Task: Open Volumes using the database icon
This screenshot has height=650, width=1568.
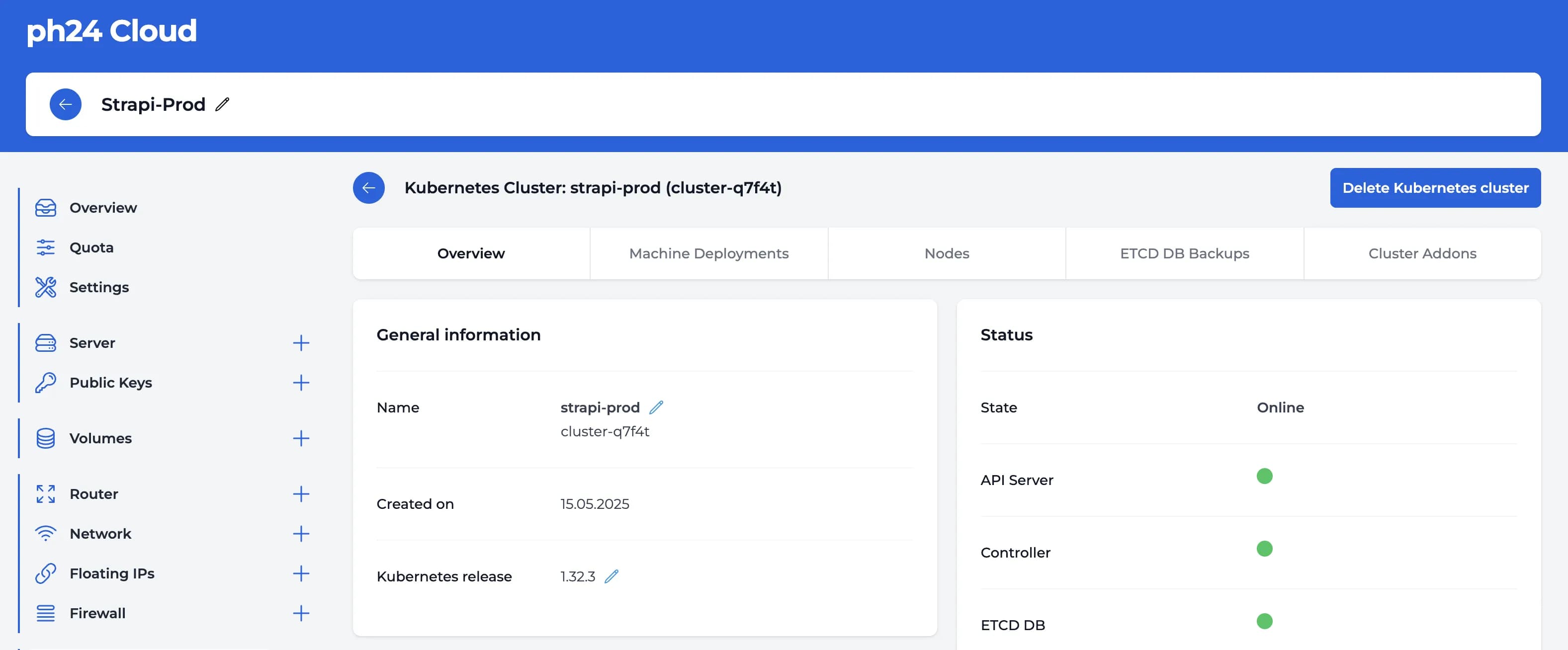Action: click(x=45, y=438)
